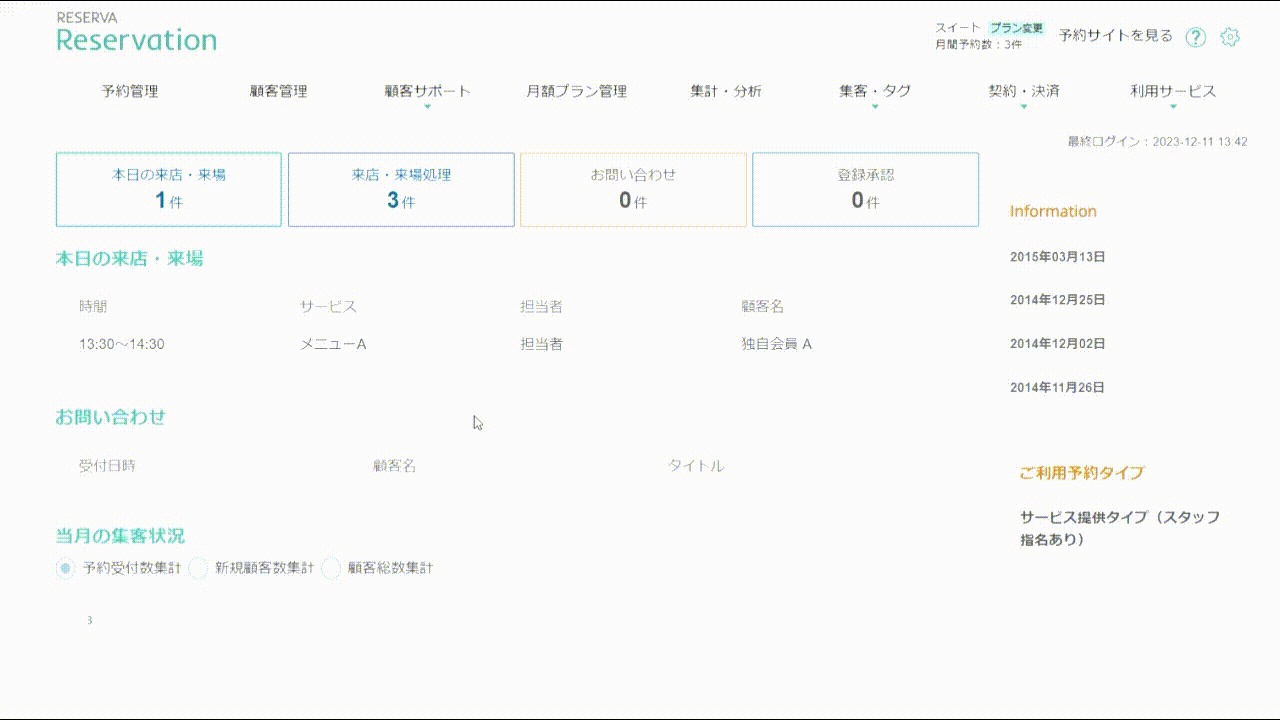
Task: Expand the 契約・決済 dropdown menu
Action: coord(1023,91)
